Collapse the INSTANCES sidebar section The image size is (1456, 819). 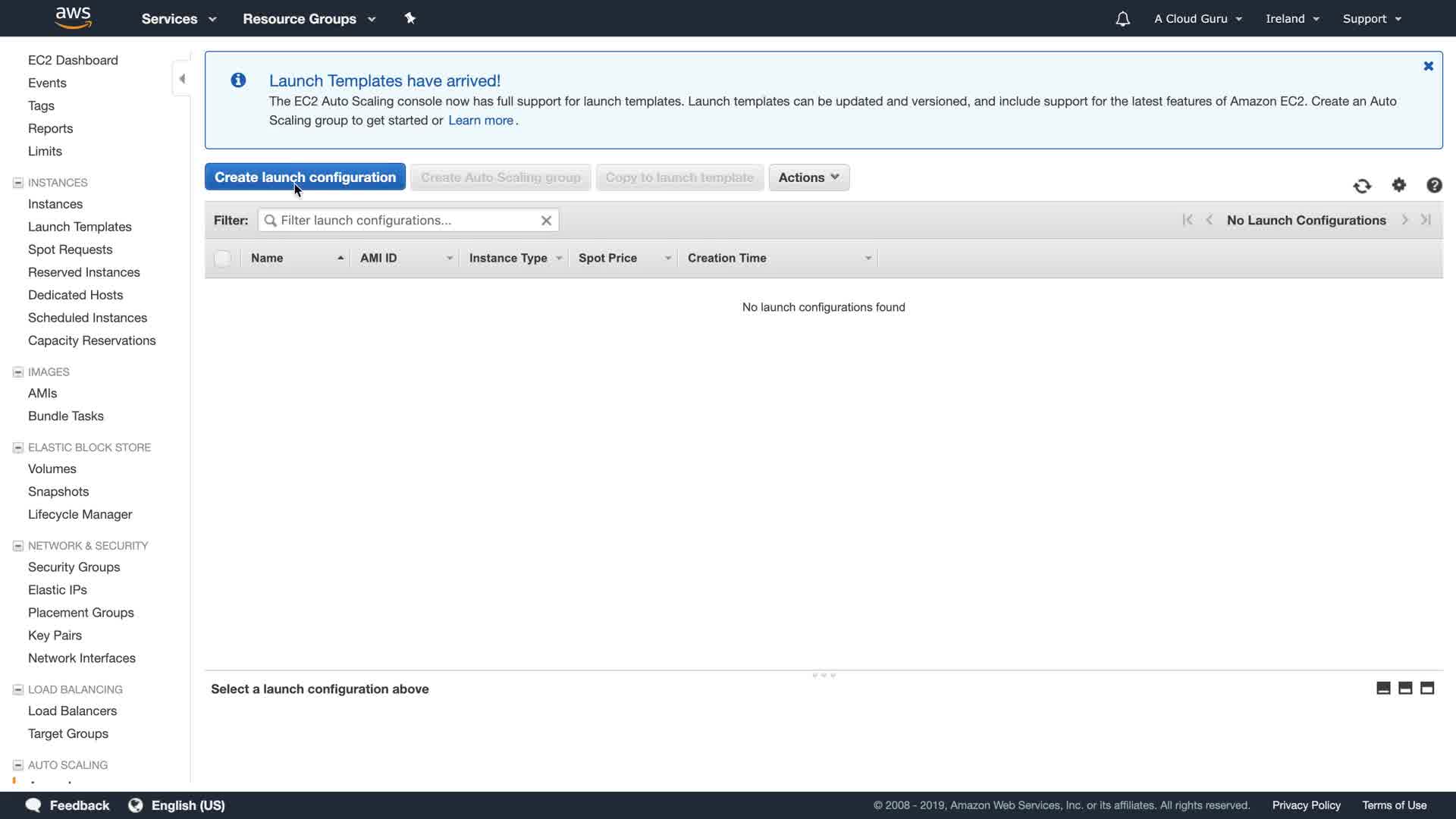coord(18,183)
